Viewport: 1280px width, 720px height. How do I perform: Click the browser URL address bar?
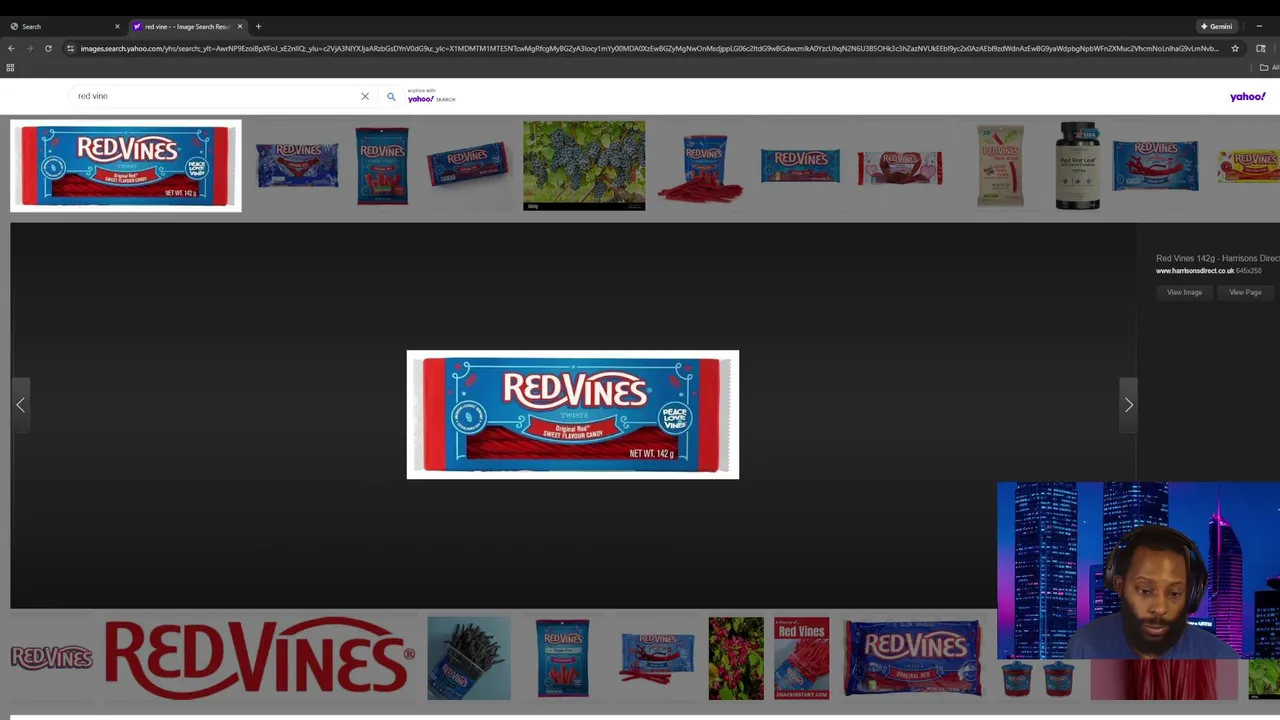pos(650,48)
